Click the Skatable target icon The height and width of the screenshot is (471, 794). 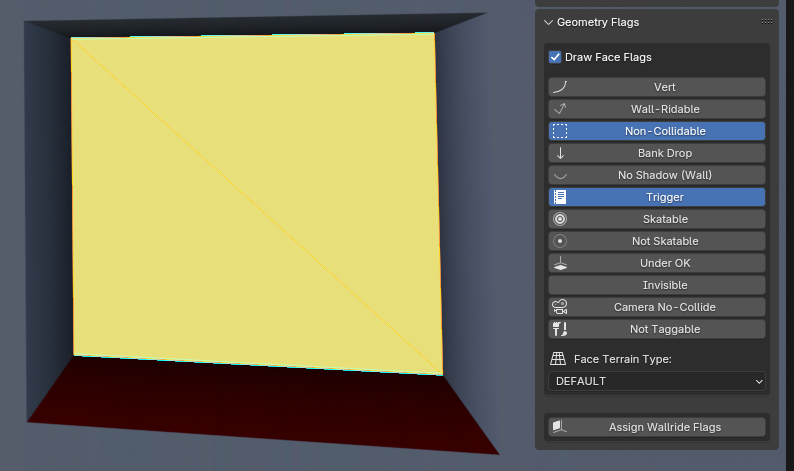point(560,219)
